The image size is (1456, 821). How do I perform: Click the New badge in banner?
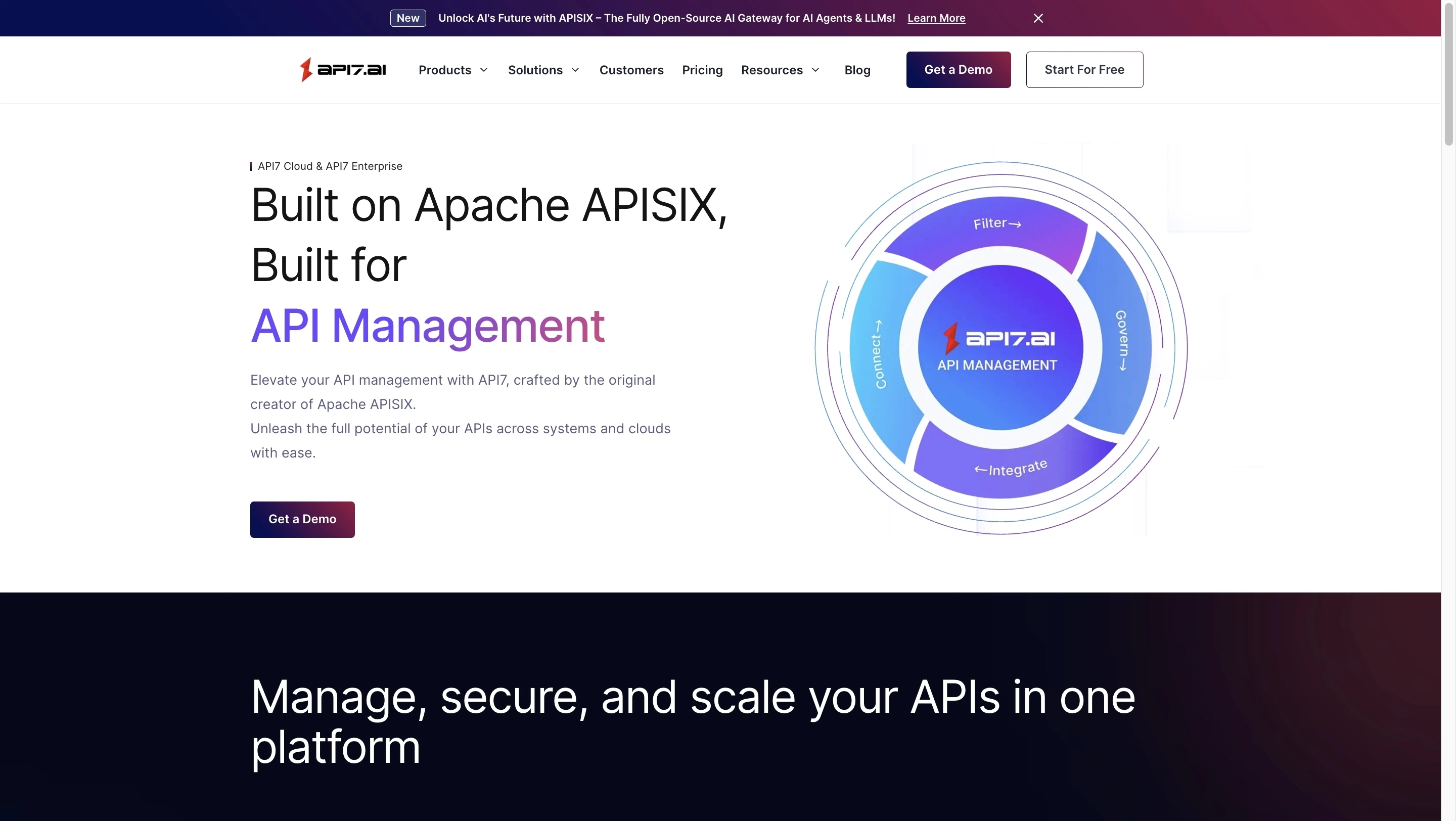[x=407, y=18]
